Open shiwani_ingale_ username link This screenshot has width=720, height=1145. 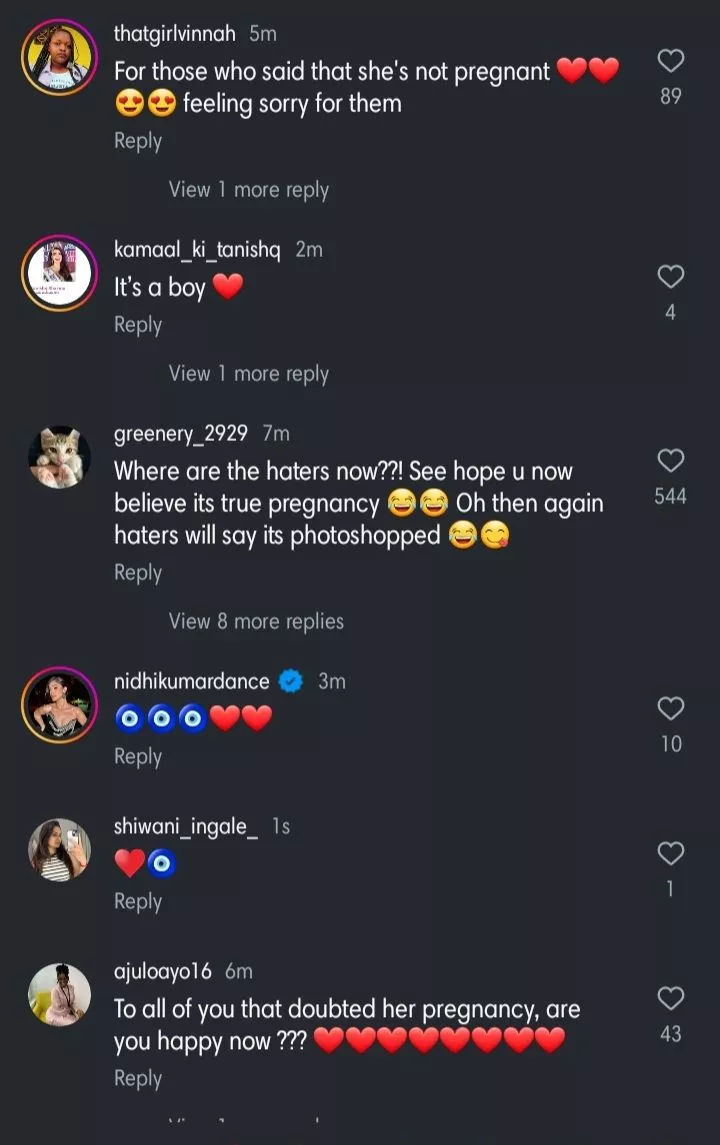click(x=186, y=827)
